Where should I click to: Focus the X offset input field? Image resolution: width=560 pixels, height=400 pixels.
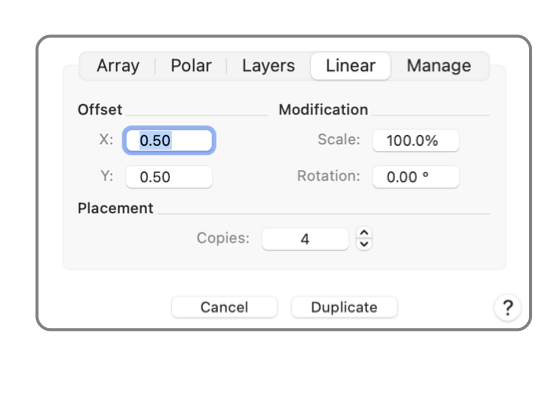169,140
